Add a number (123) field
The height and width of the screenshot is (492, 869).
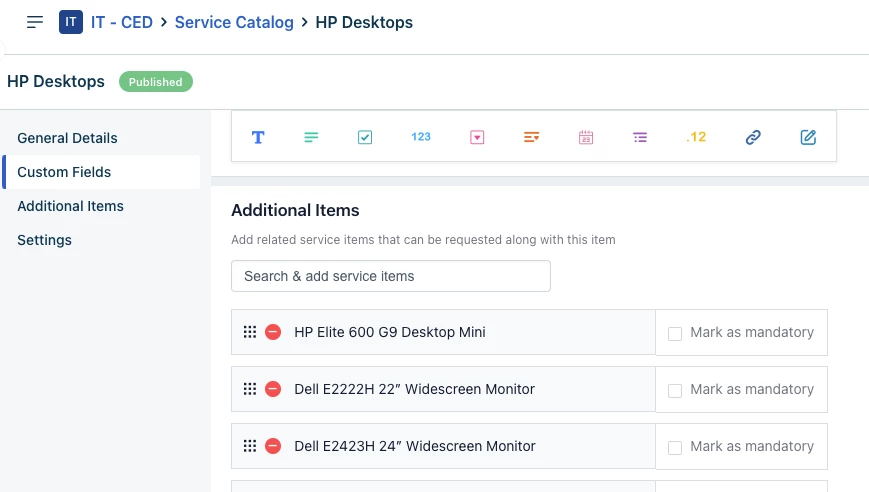(x=421, y=137)
